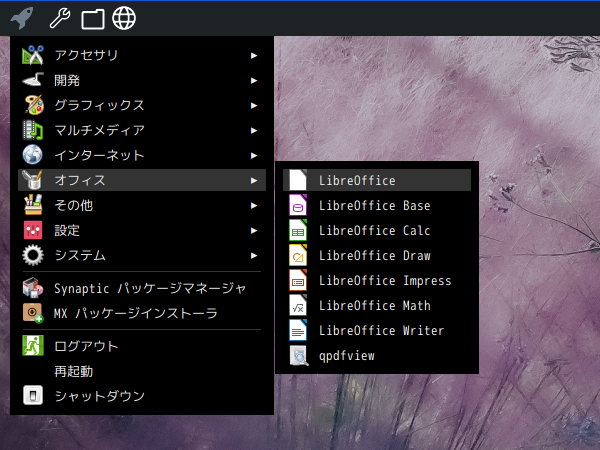Launch LibreOffice start center entry
The width and height of the screenshot is (600, 450).
pos(377,180)
